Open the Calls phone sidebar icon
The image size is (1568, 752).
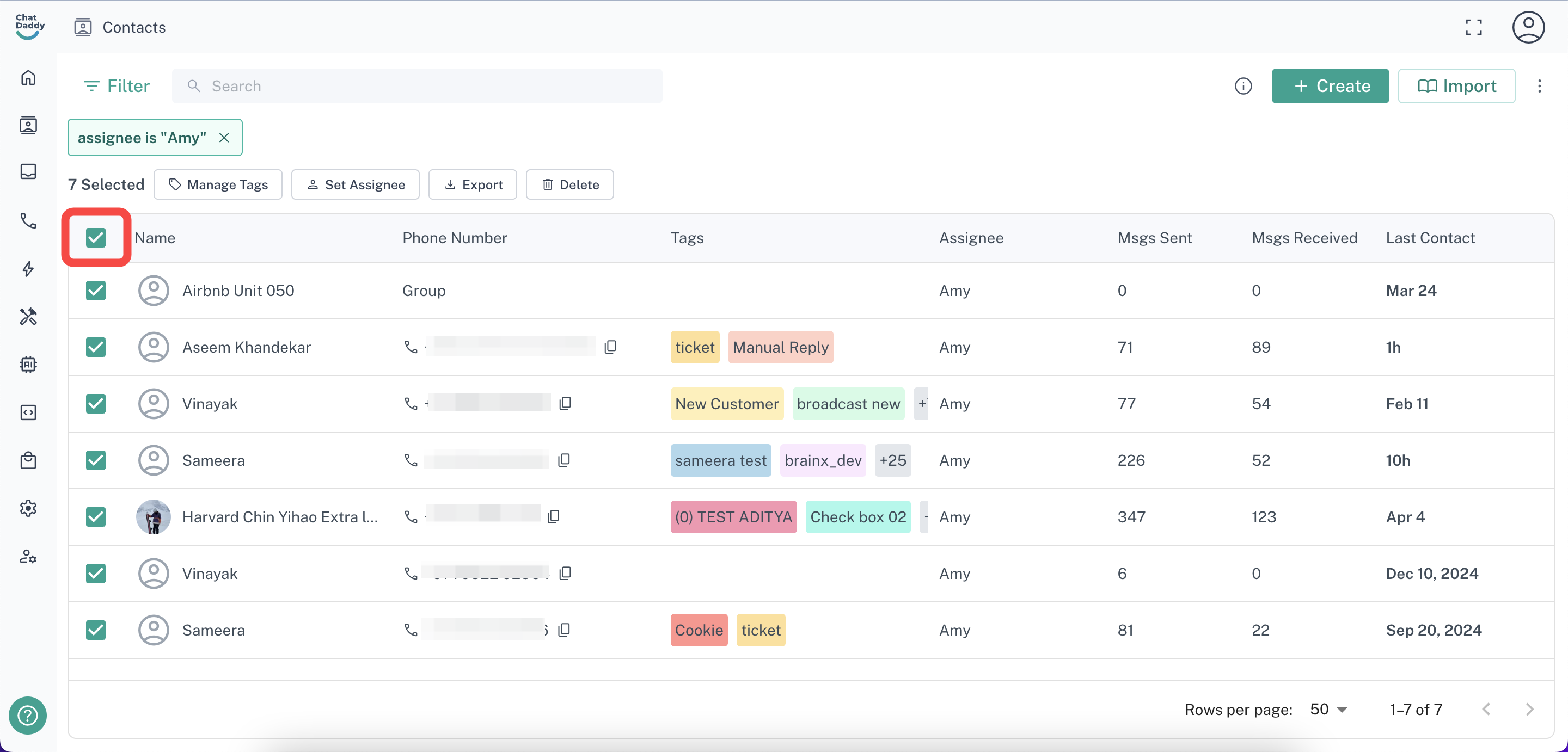(x=28, y=220)
